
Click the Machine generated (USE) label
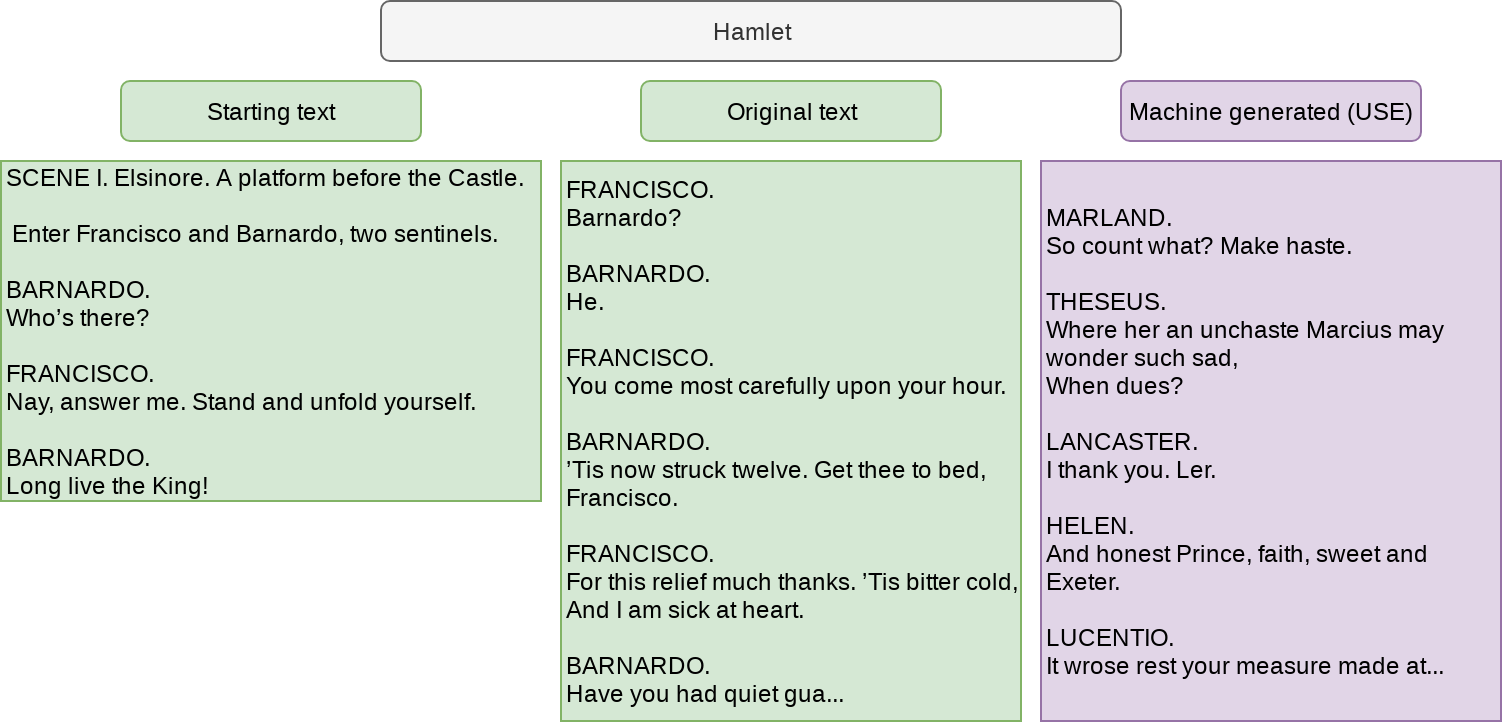tap(1270, 112)
